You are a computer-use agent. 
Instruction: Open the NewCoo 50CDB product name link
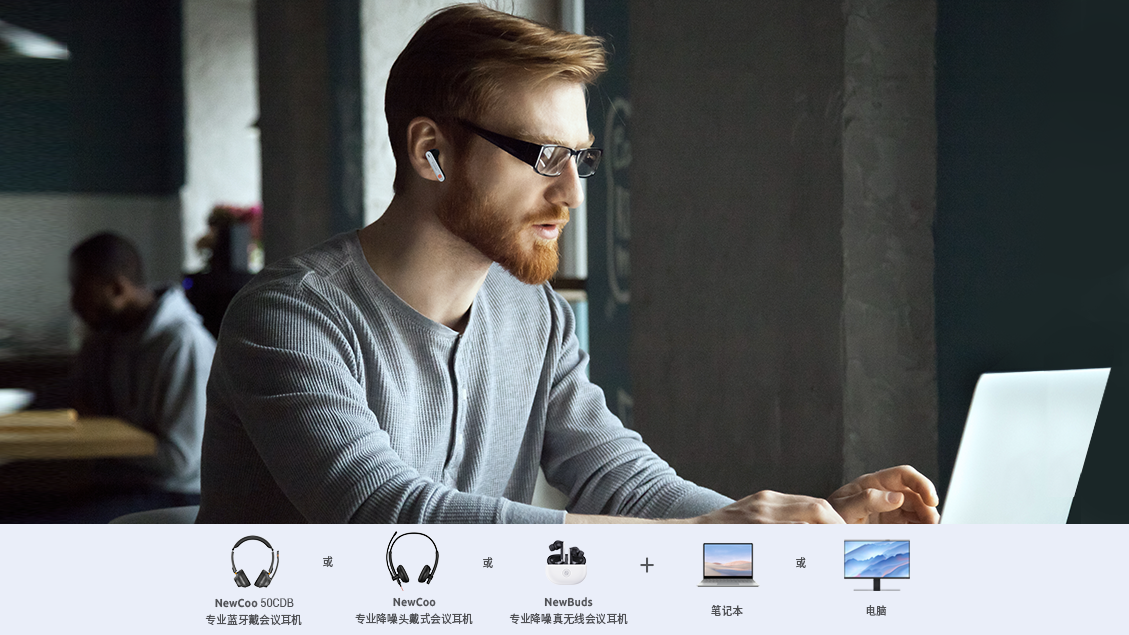[x=254, y=603]
